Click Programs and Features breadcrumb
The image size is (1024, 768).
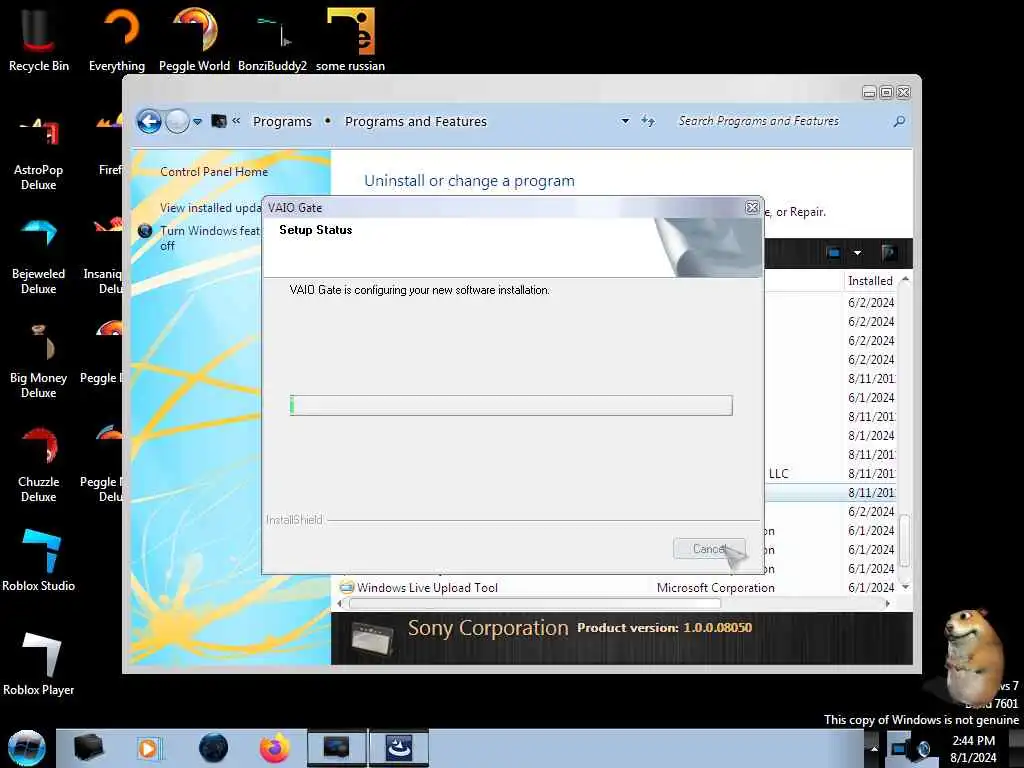(x=416, y=121)
